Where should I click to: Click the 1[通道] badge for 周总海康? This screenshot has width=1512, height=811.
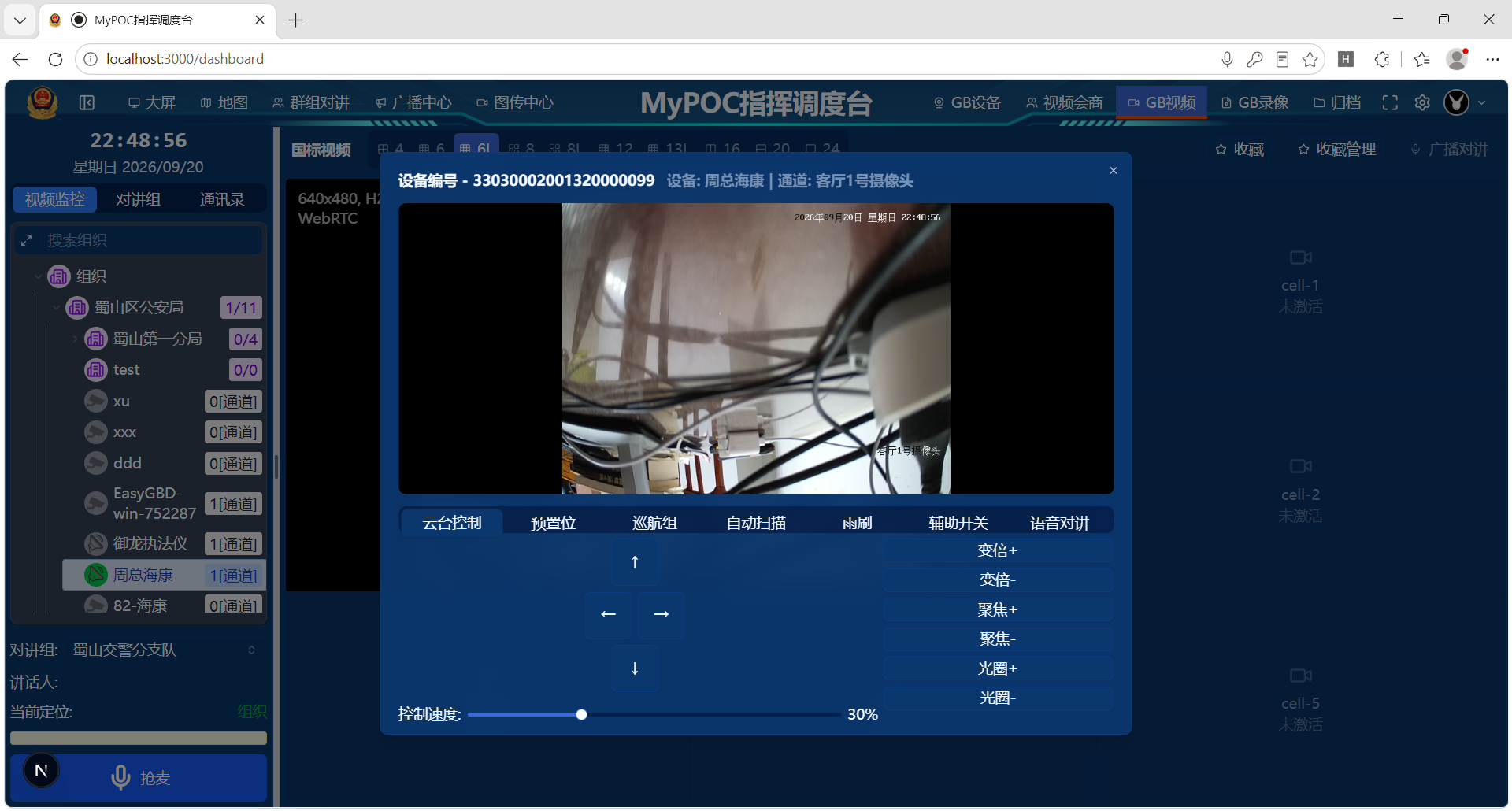coord(234,576)
